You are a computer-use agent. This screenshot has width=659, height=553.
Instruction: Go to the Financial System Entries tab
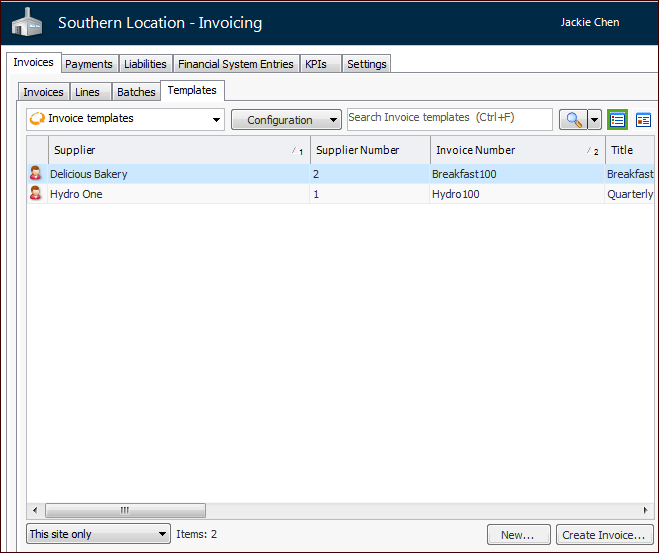pos(236,64)
